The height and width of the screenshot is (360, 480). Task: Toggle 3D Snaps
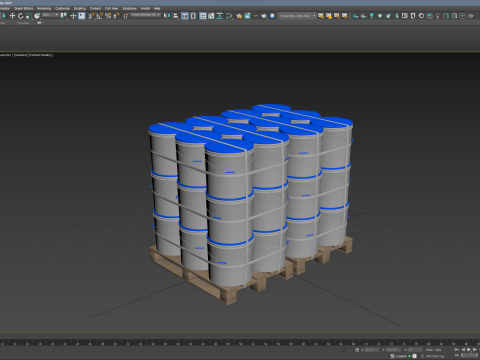tap(91, 16)
